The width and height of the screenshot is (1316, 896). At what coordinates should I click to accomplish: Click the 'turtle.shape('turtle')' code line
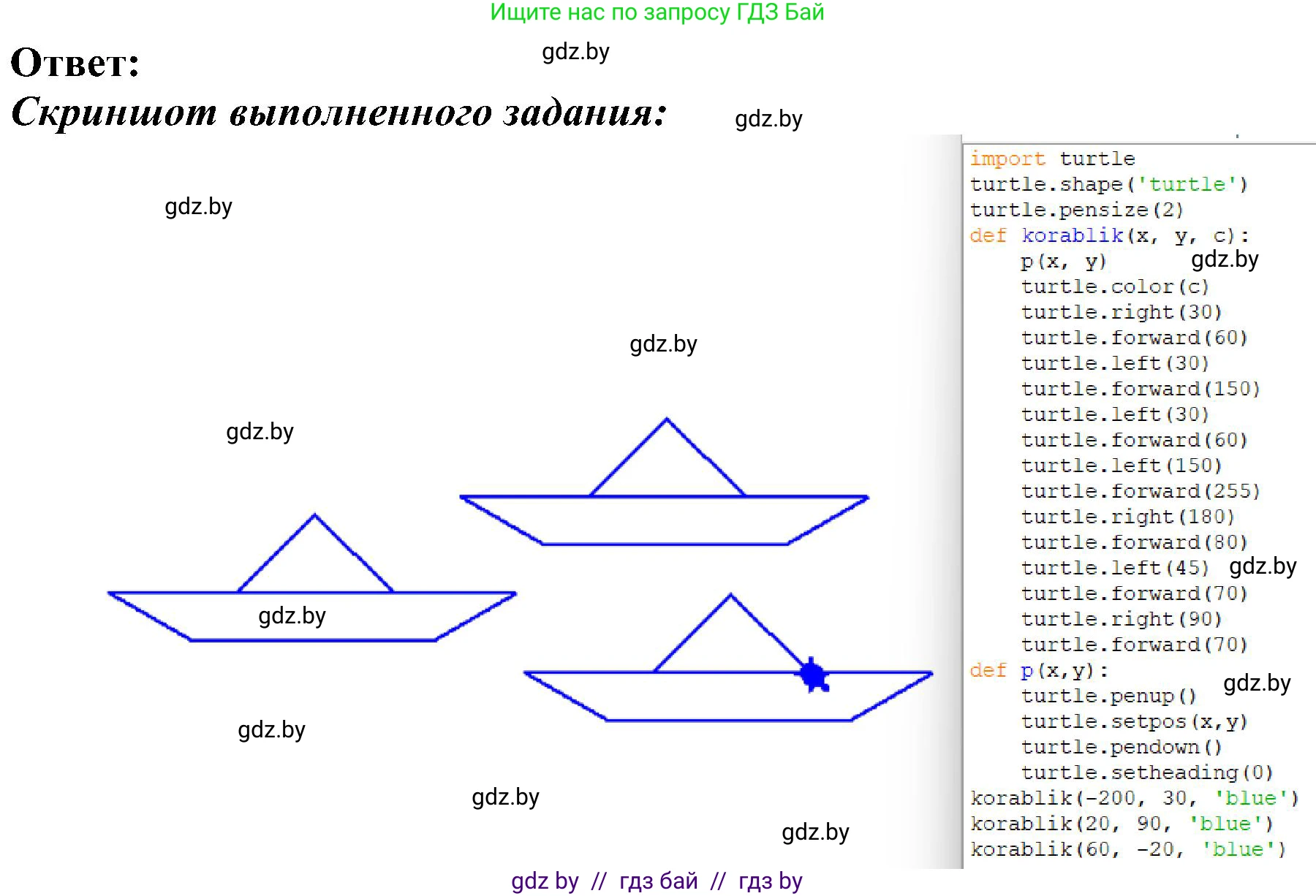1108,184
